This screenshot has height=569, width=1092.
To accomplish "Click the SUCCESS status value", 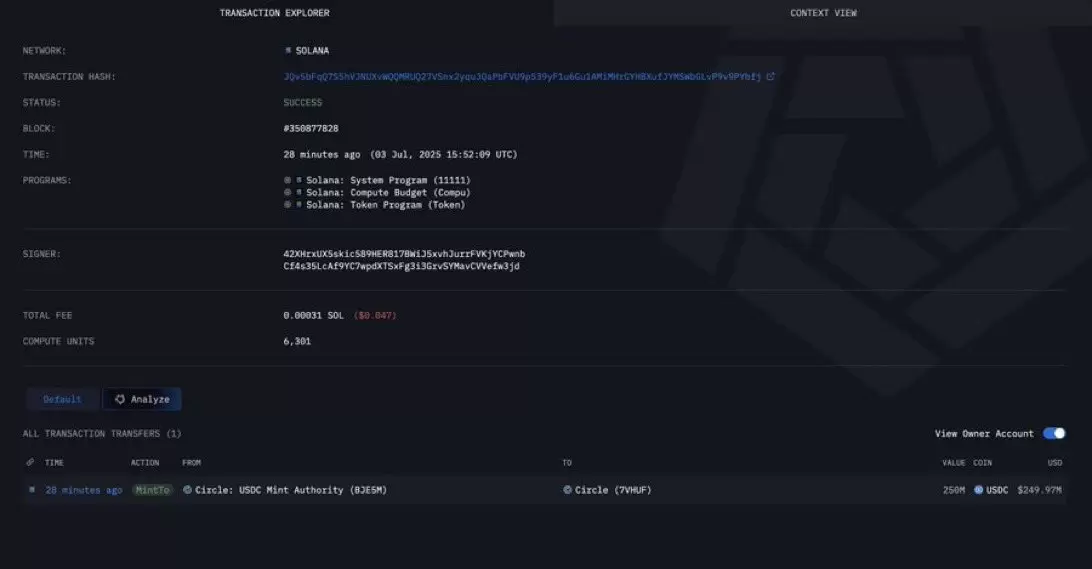I will pos(302,102).
